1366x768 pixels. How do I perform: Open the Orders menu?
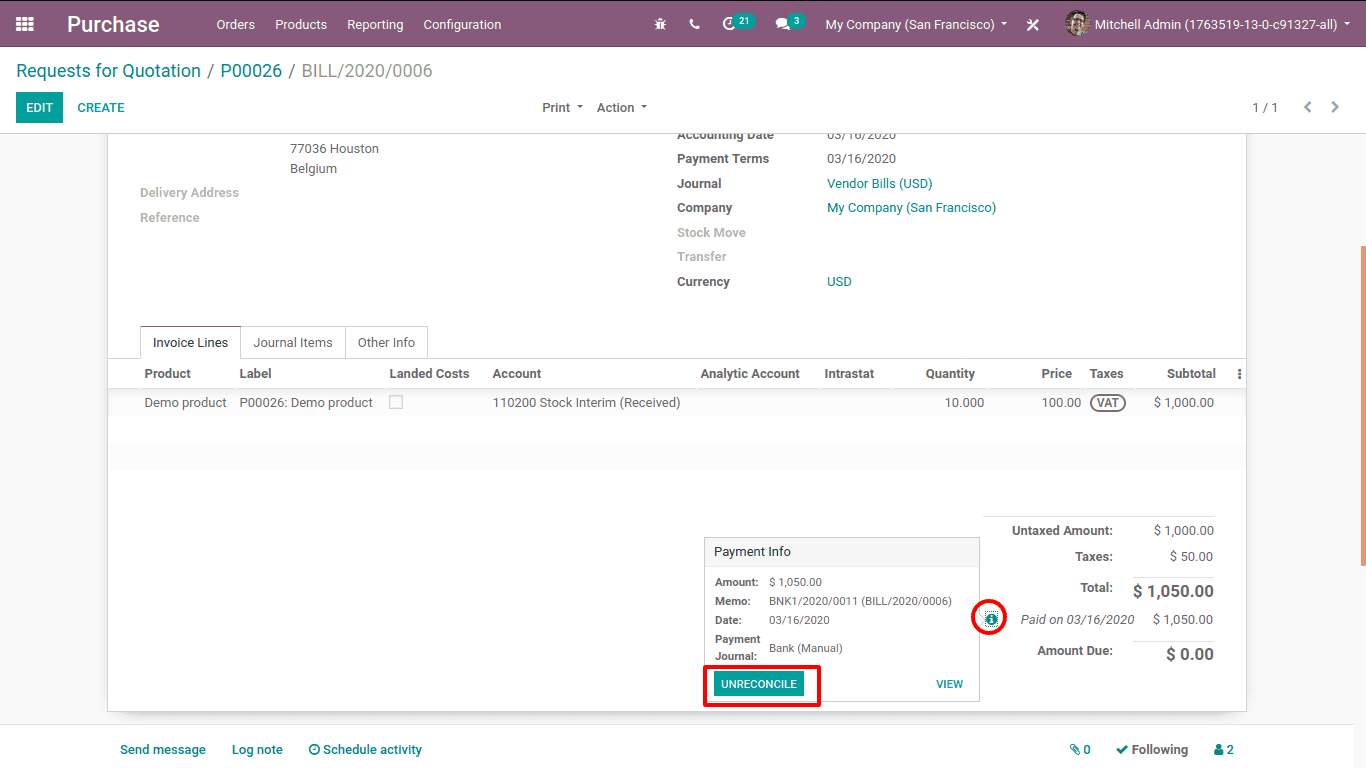coord(236,24)
